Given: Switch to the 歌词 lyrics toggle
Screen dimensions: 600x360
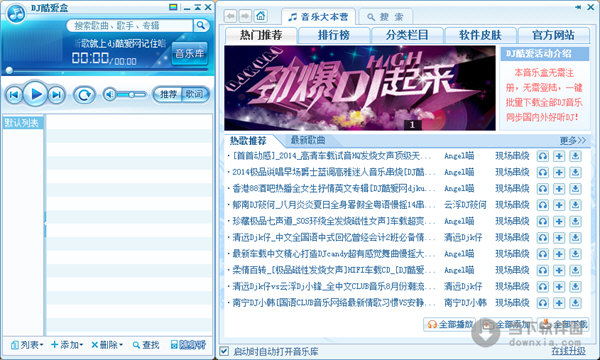Looking at the screenshot, I should [195, 94].
